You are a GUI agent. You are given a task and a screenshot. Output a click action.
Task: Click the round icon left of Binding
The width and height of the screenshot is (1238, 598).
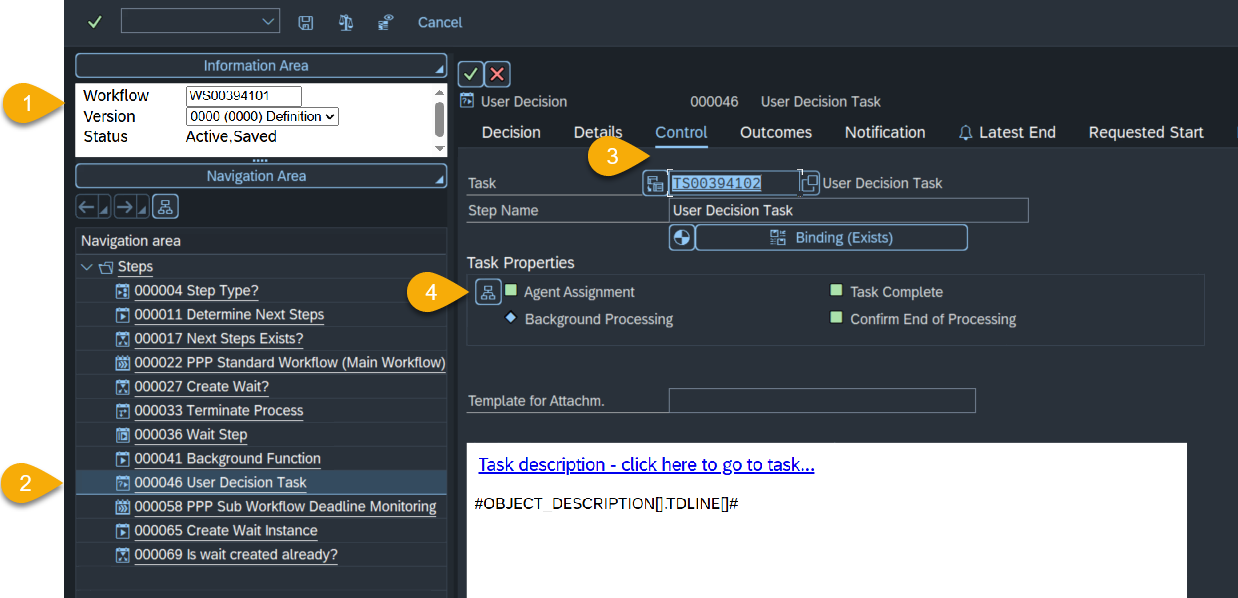681,238
